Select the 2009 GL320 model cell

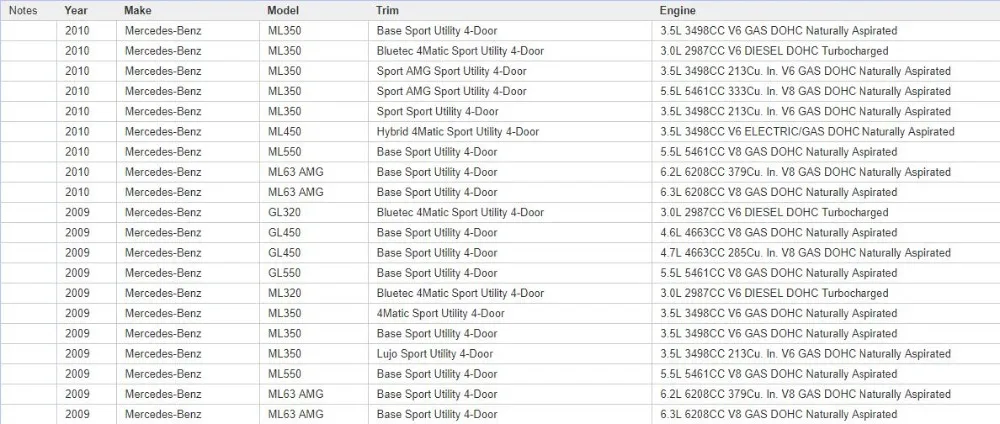click(314, 213)
